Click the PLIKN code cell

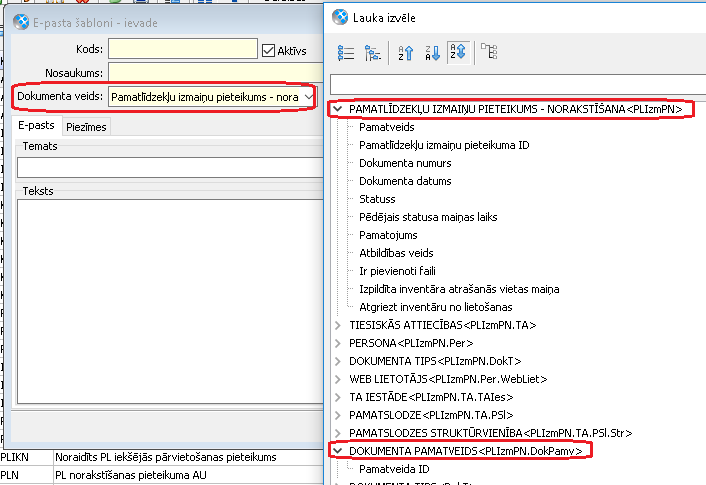(26, 457)
